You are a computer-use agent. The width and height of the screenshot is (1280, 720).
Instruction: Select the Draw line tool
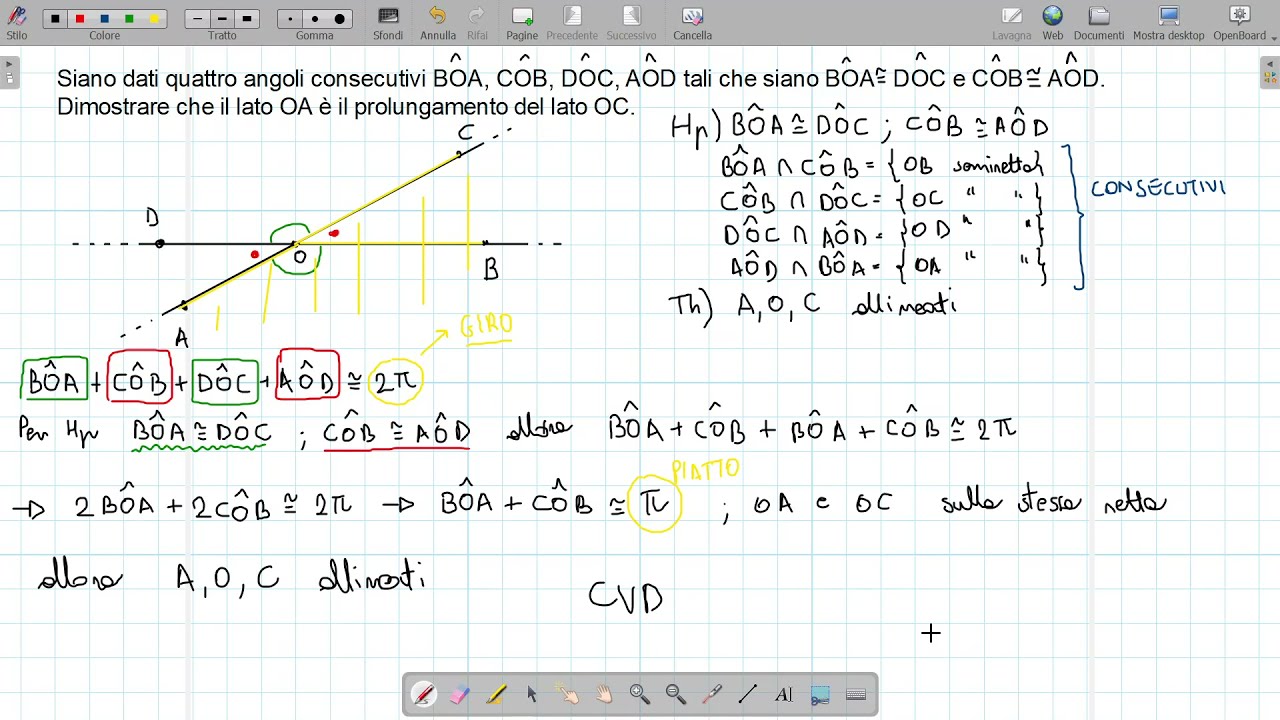click(748, 694)
